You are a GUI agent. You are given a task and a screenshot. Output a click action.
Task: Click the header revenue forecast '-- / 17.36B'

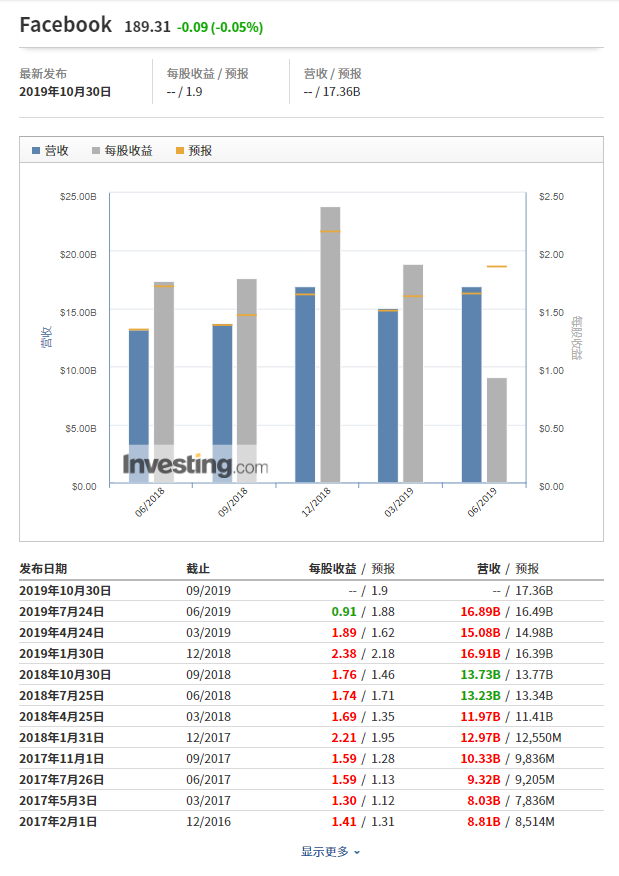coord(332,92)
